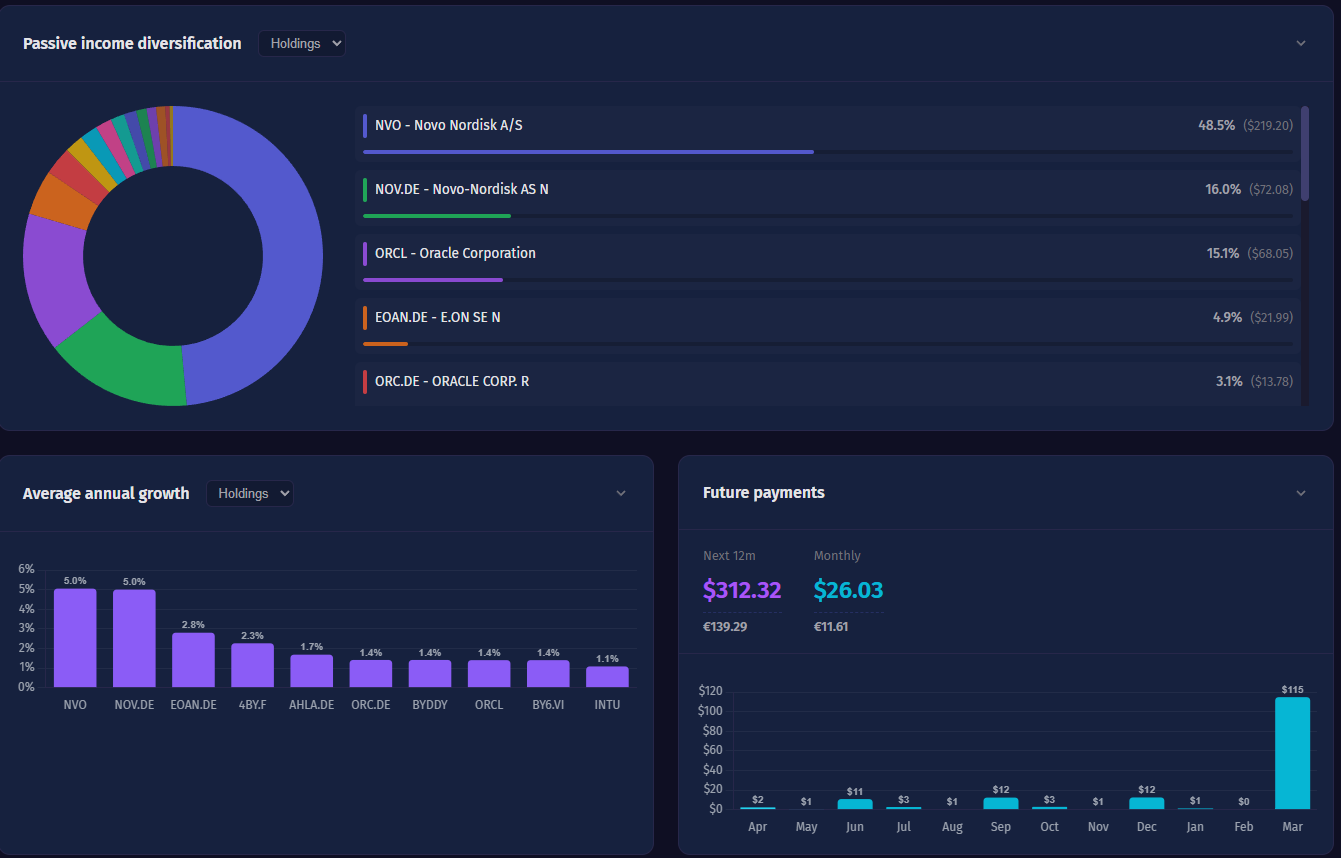
Task: Click the $312.32 Next 12m amount
Action: 741,590
